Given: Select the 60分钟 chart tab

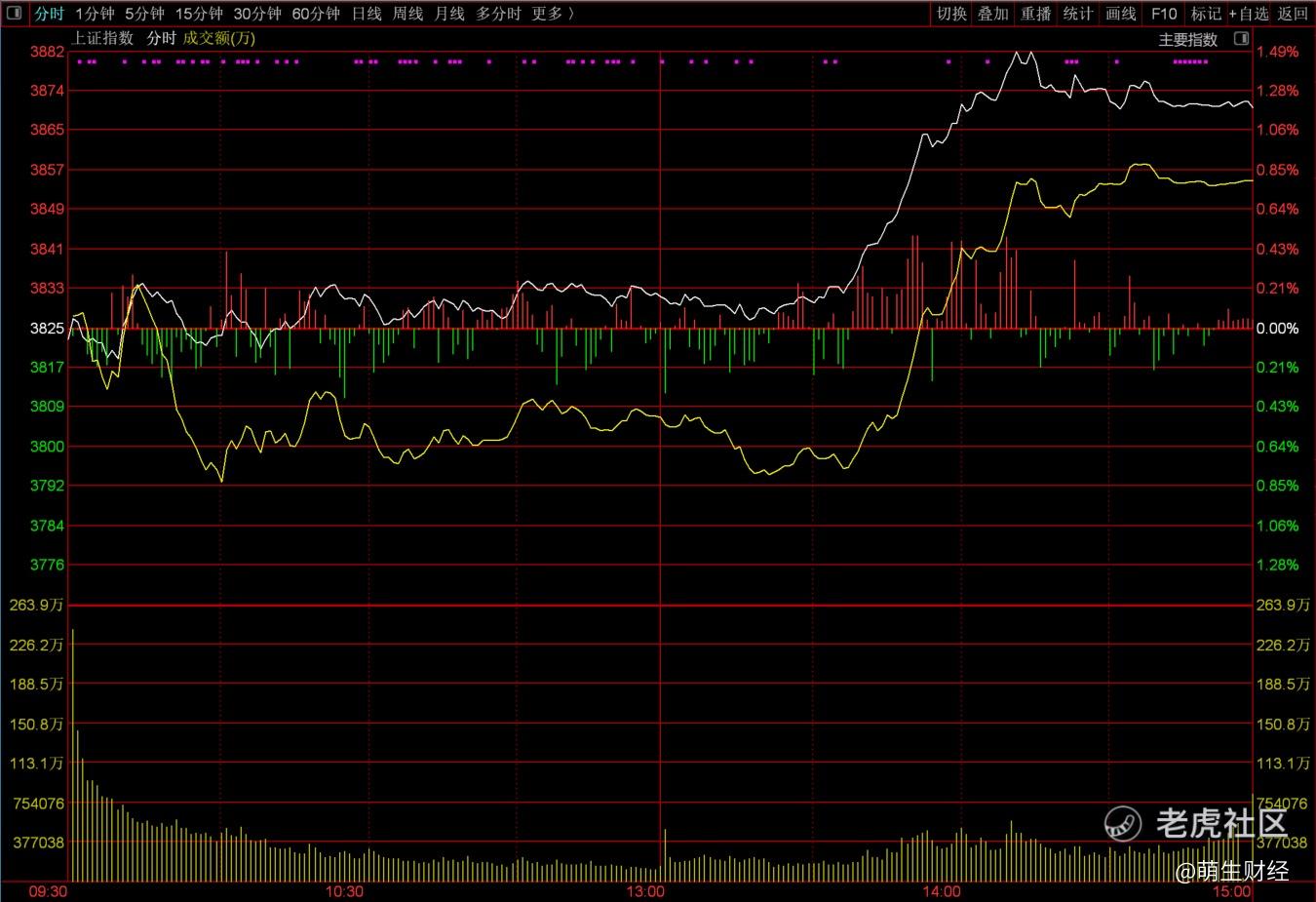Looking at the screenshot, I should pyautogui.click(x=316, y=14).
